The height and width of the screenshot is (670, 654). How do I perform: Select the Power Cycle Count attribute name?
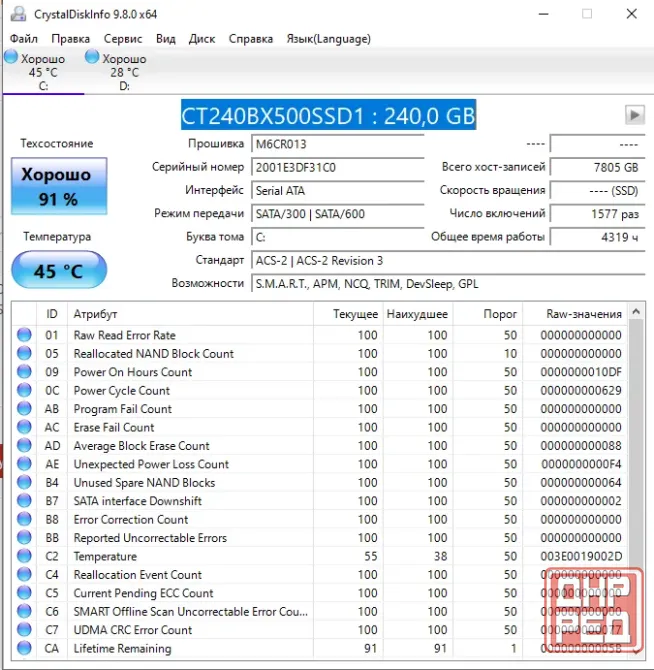[x=121, y=390]
